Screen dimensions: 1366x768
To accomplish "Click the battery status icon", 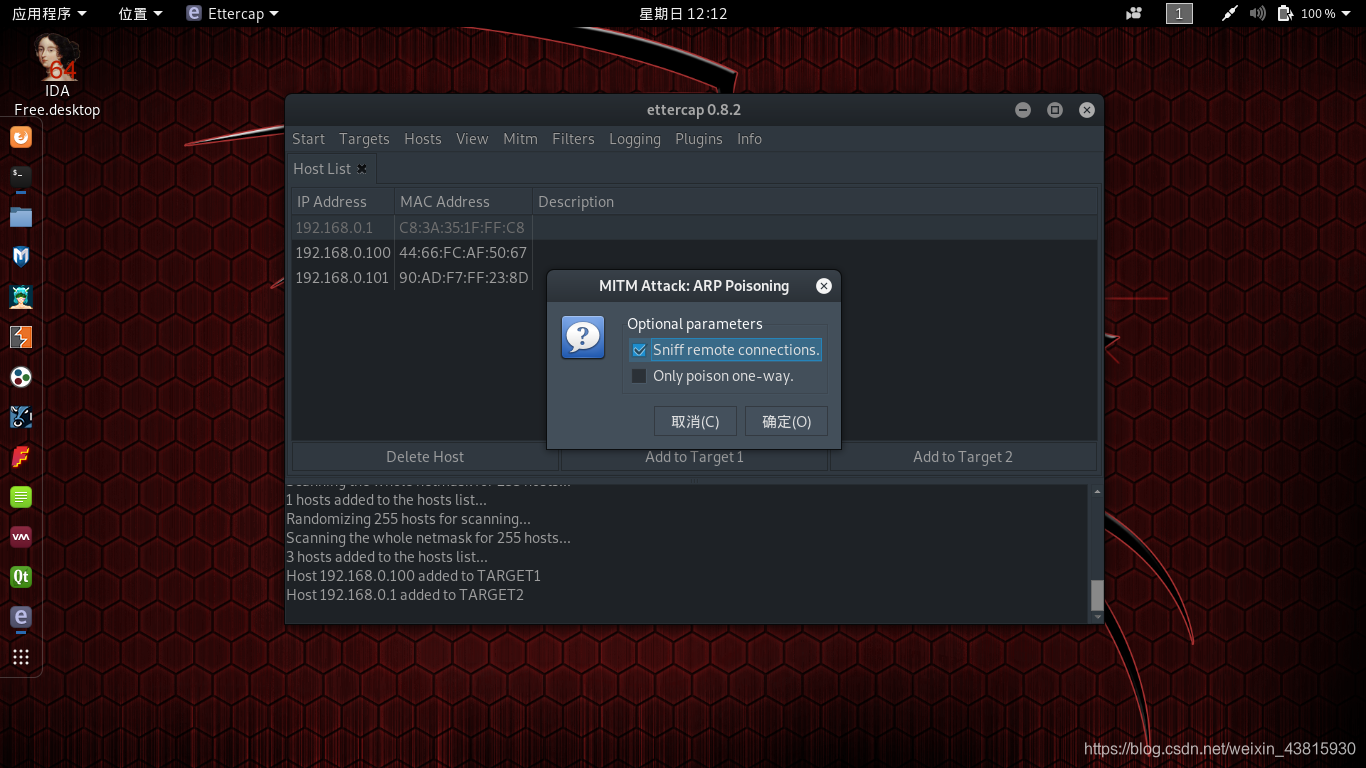I will tap(1286, 13).
